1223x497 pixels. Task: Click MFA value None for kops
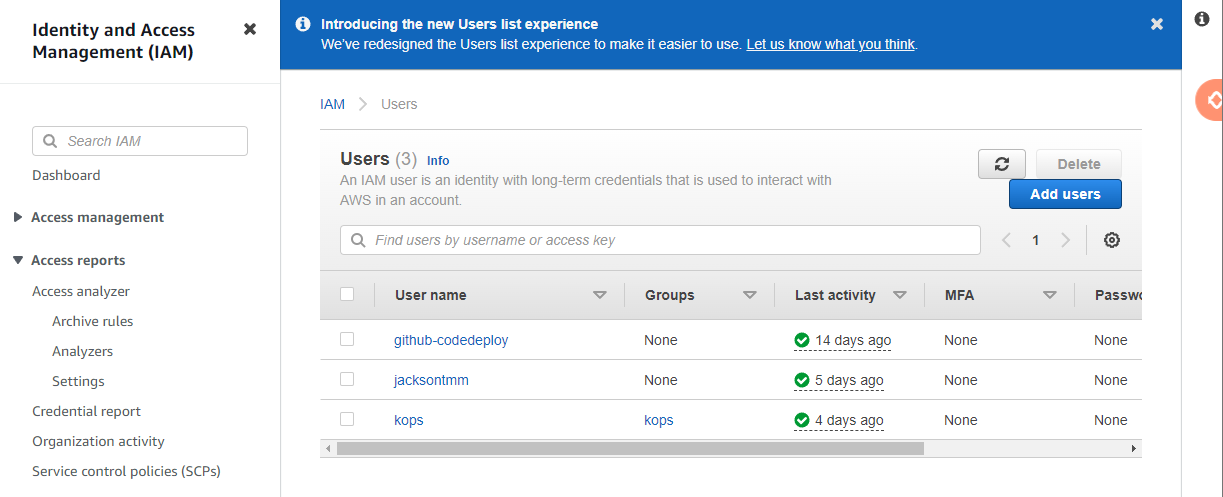961,420
